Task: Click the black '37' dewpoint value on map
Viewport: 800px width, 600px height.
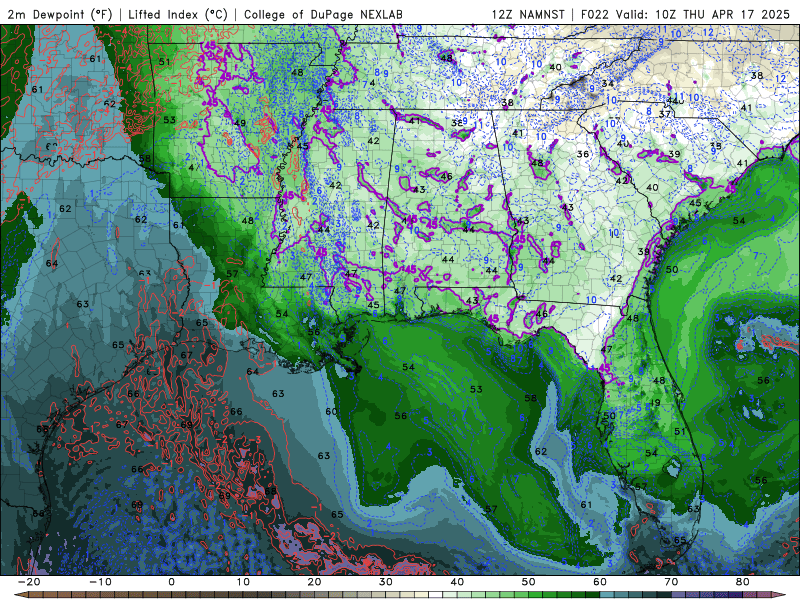Action: pos(664,114)
